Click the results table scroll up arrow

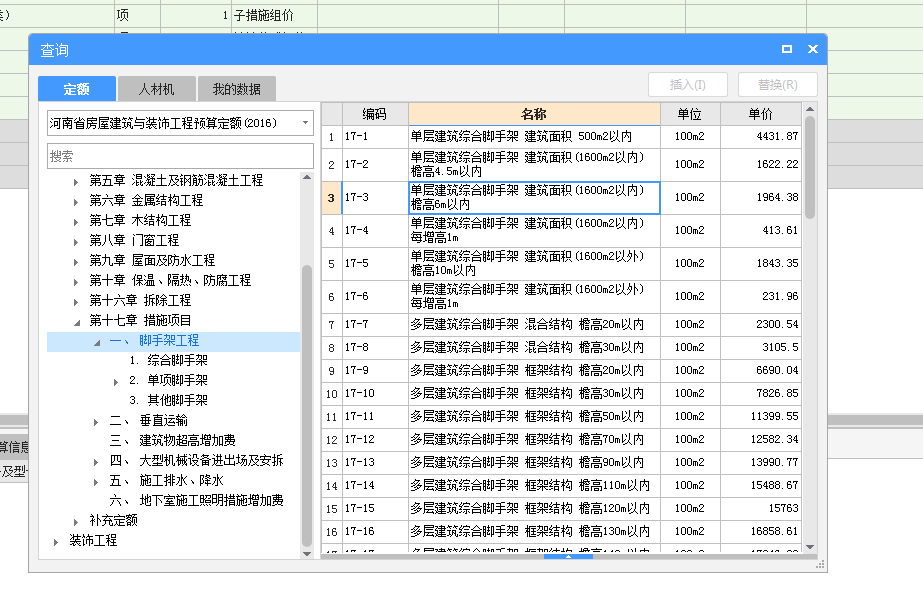810,109
